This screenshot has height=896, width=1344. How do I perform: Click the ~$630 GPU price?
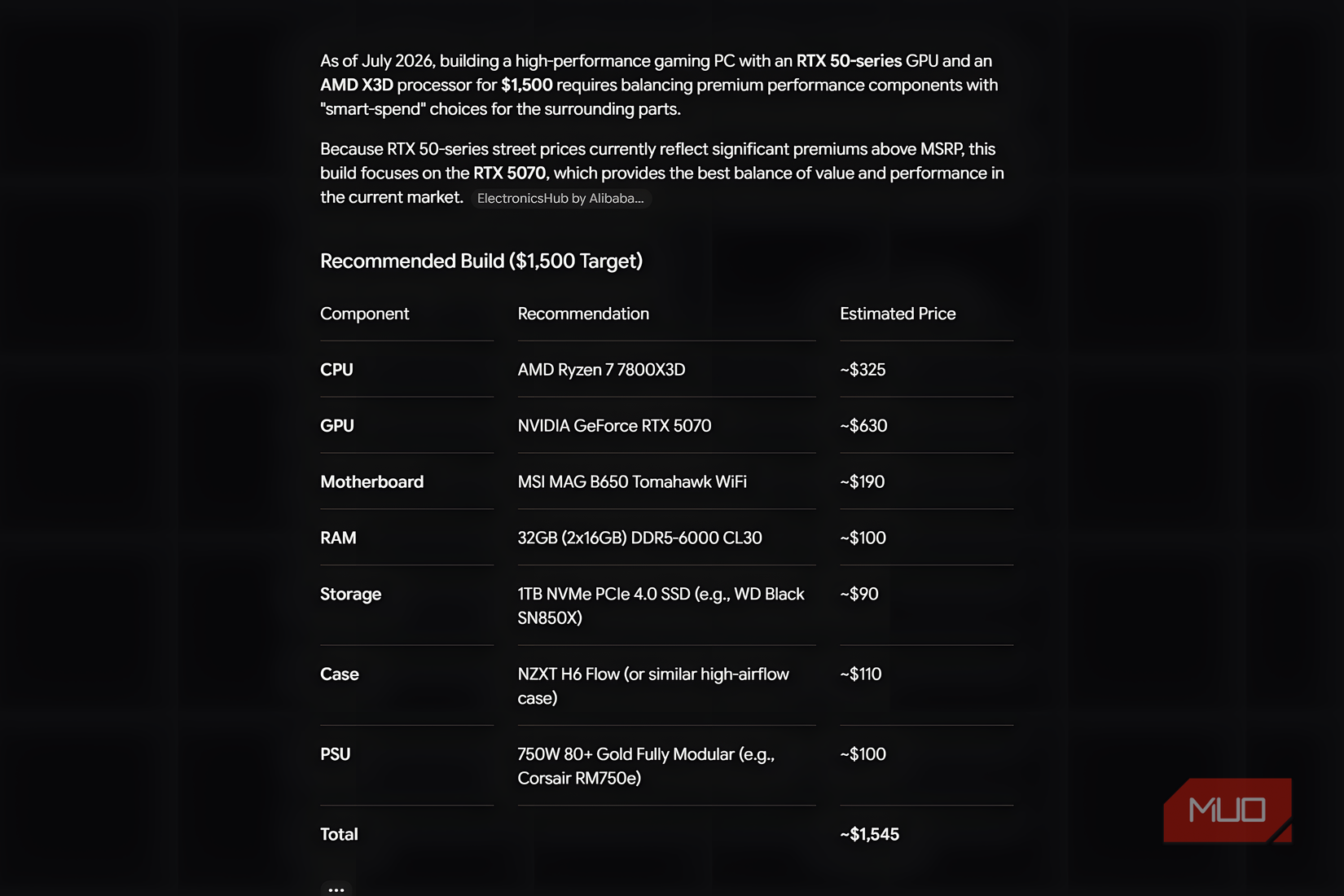(863, 426)
